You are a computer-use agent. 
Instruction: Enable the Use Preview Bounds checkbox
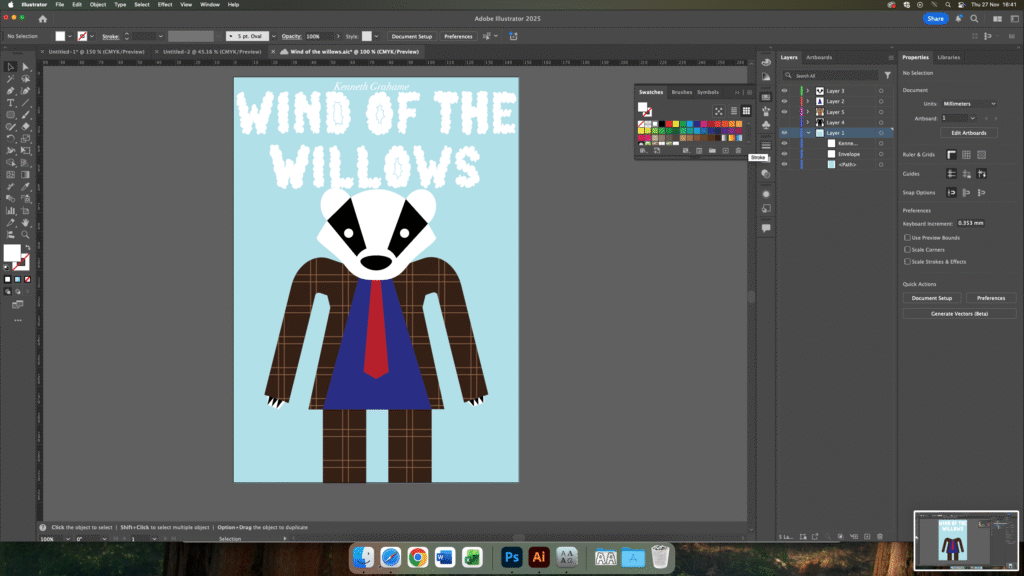[907, 237]
